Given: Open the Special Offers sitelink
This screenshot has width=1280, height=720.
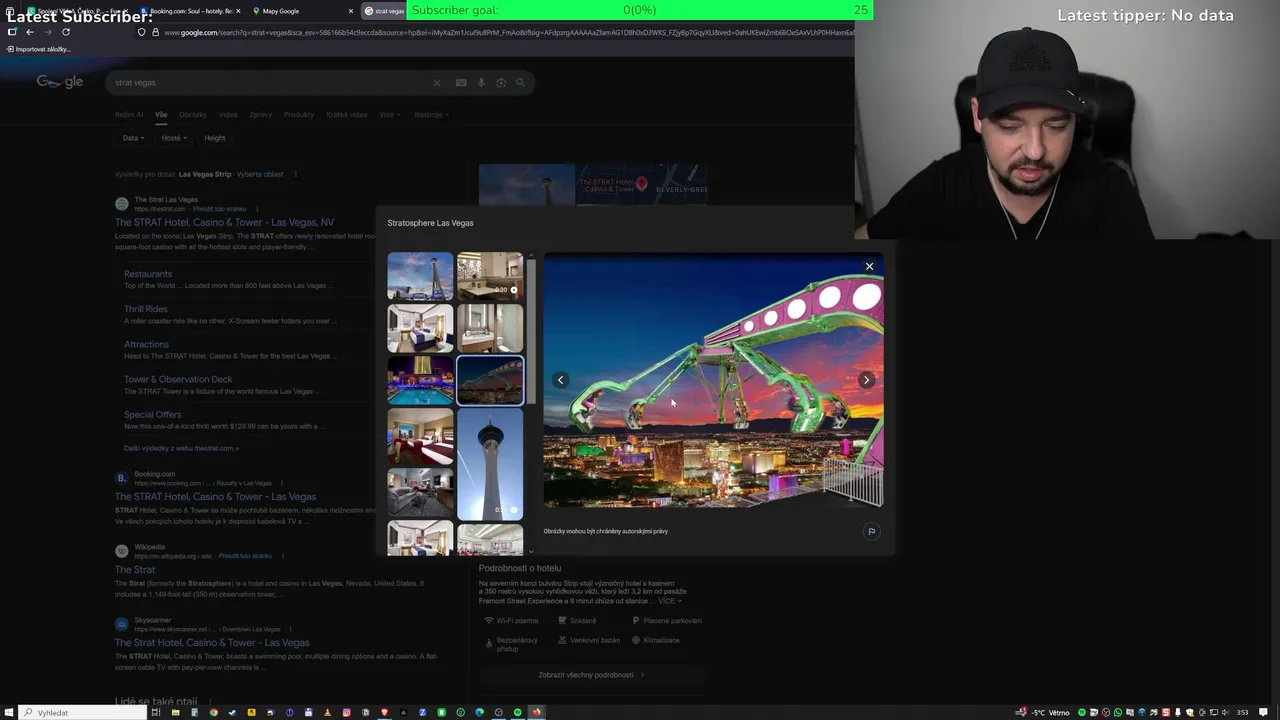Looking at the screenshot, I should 153,414.
